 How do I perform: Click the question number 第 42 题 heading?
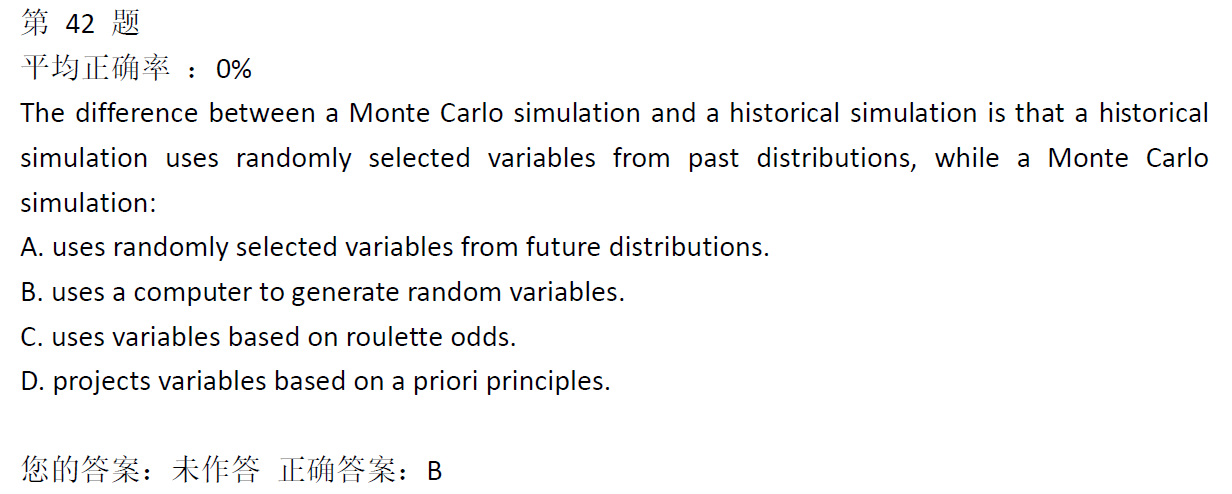(80, 23)
